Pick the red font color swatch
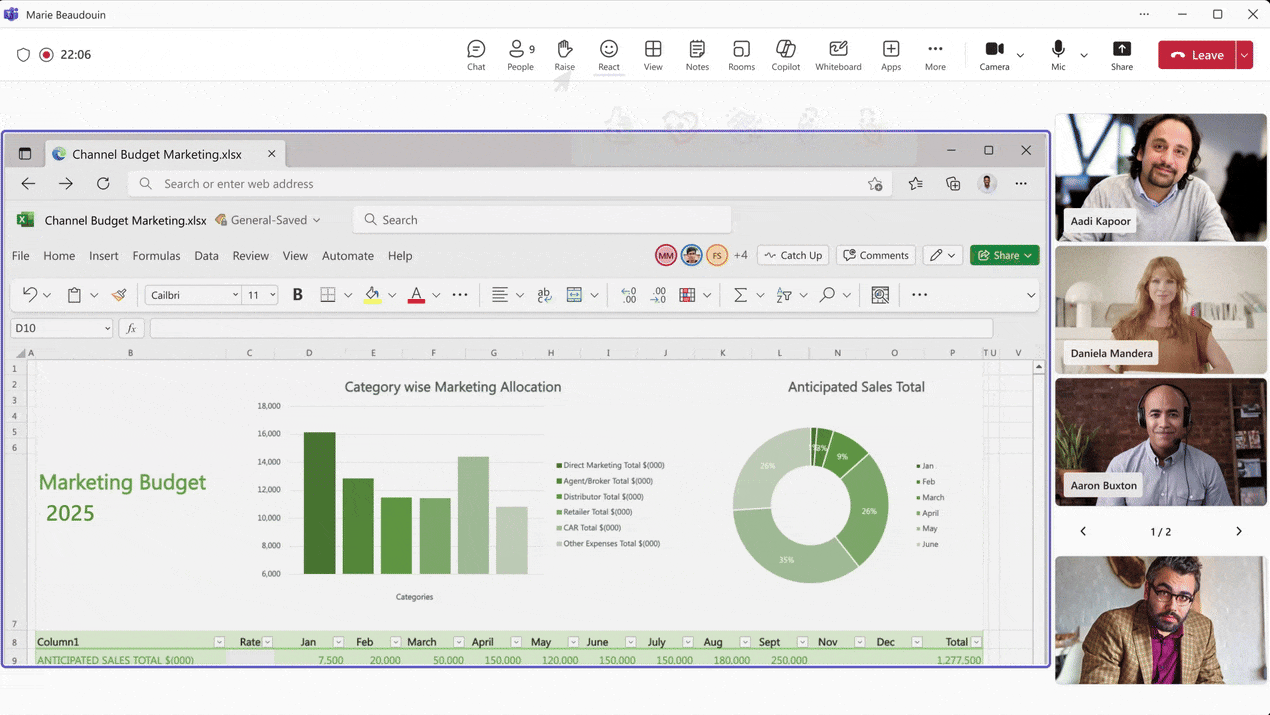Screen dimensions: 1270x715 click(416, 295)
